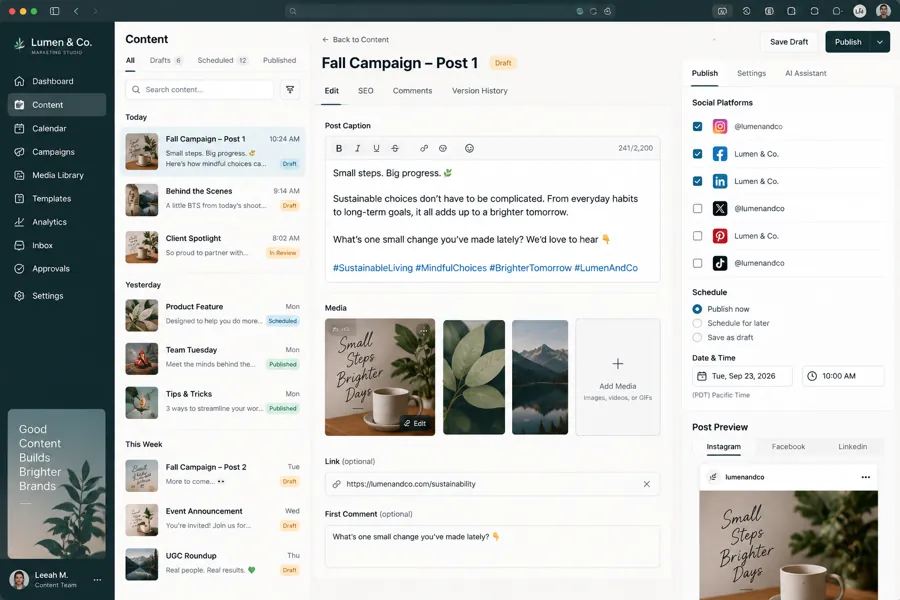Add new media to the post
Image resolution: width=900 pixels, height=600 pixels.
pos(618,377)
